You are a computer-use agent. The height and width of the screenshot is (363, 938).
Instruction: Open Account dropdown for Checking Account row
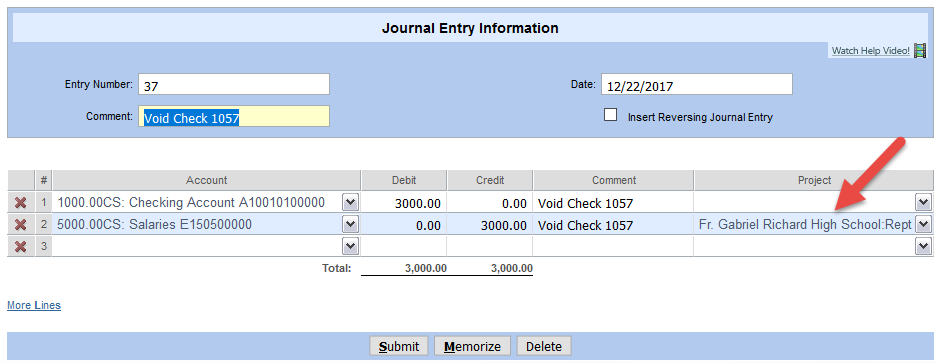coord(351,203)
